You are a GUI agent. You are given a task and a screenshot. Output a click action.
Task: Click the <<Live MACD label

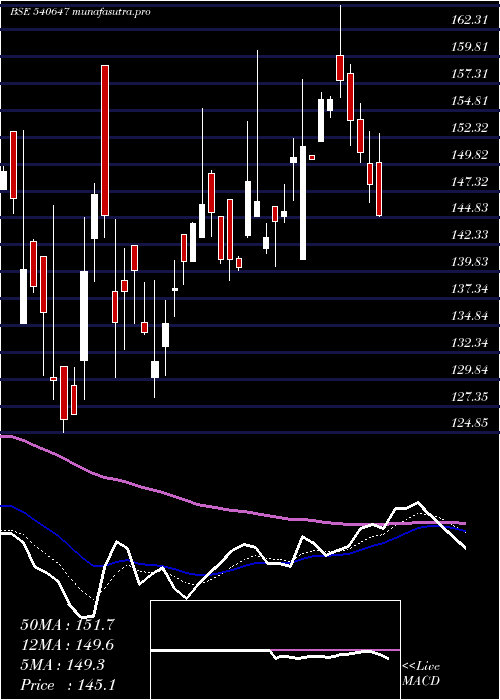[421, 674]
